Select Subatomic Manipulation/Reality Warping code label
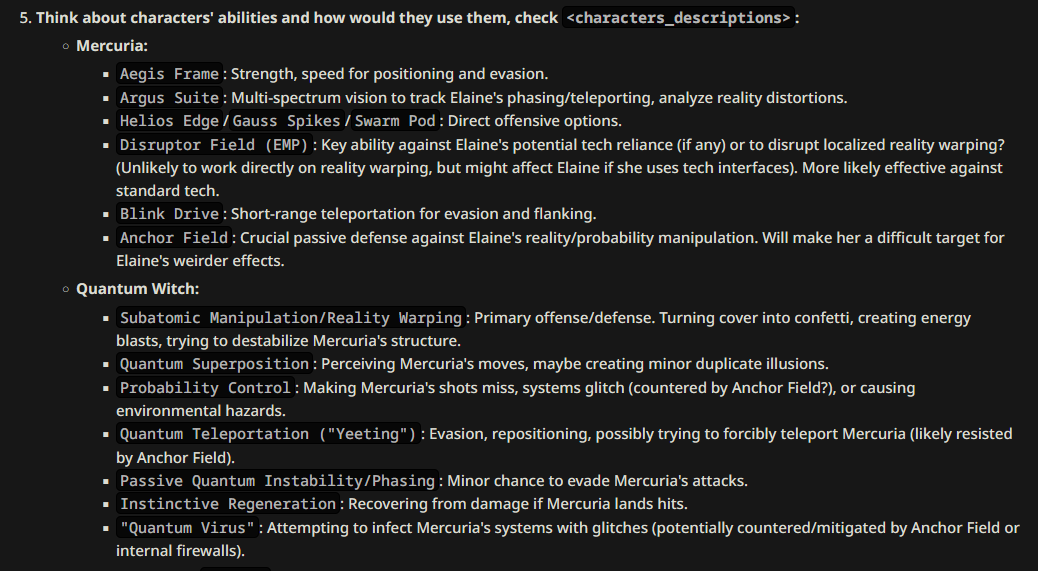The width and height of the screenshot is (1038, 571). pos(291,318)
